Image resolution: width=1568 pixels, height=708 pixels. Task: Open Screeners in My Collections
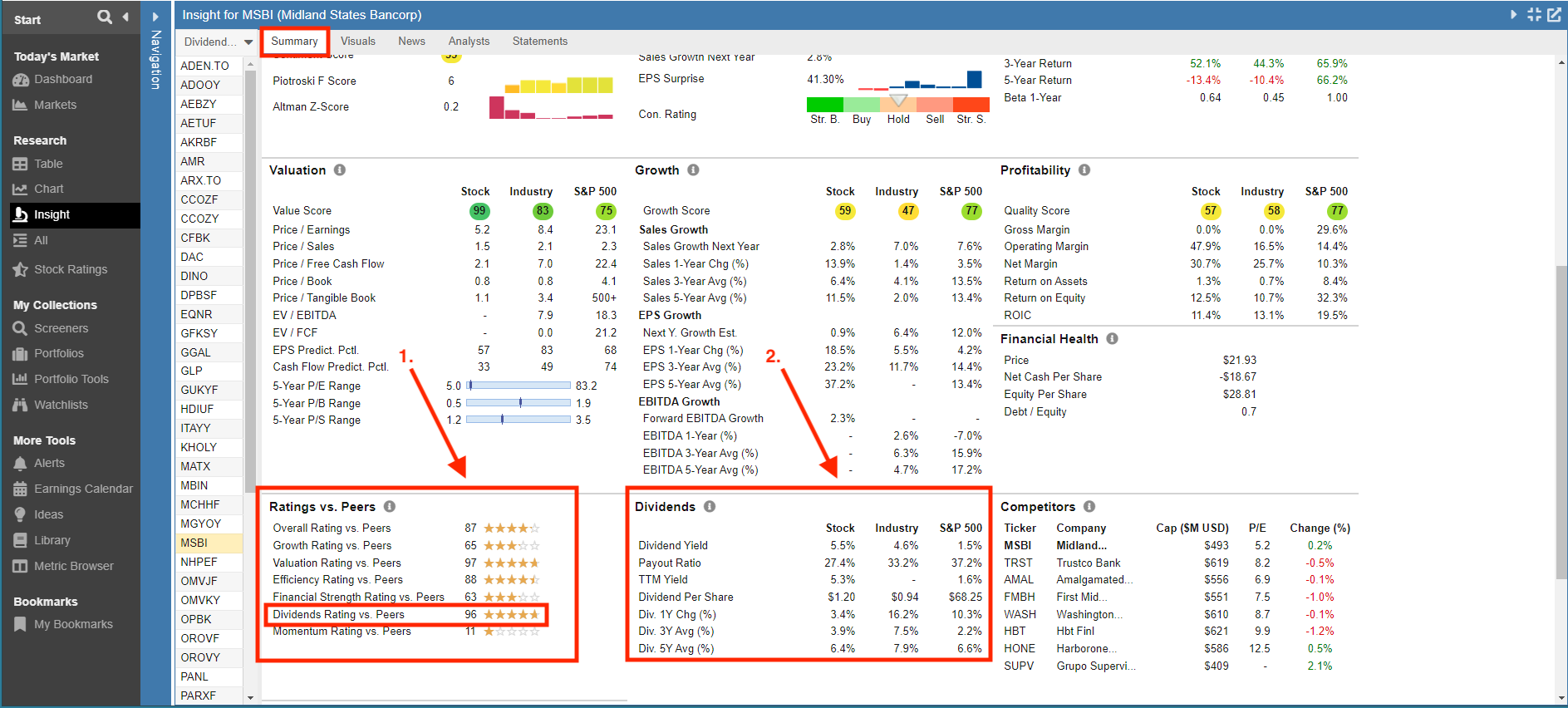click(61, 328)
